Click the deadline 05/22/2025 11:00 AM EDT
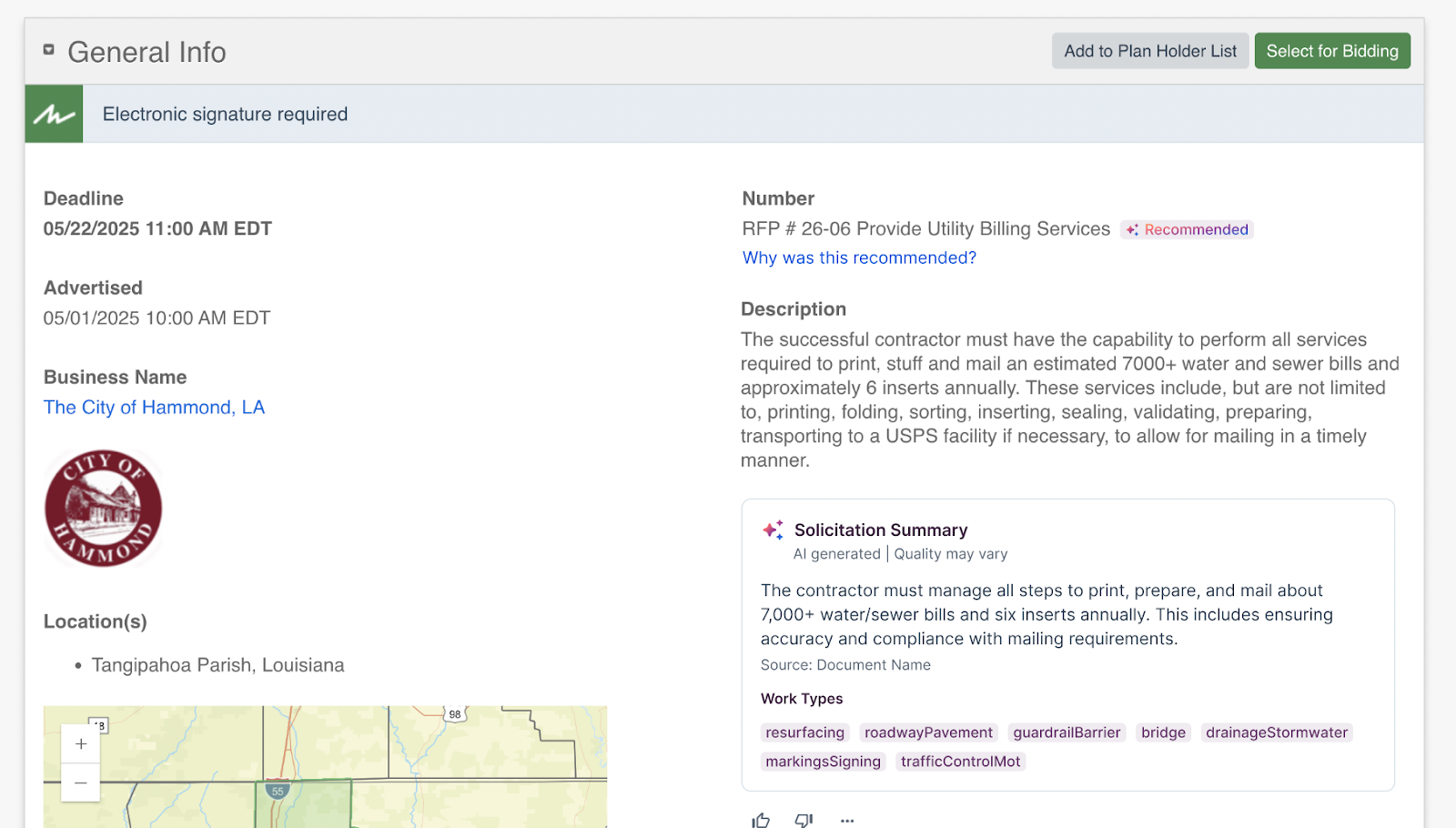 pyautogui.click(x=157, y=228)
